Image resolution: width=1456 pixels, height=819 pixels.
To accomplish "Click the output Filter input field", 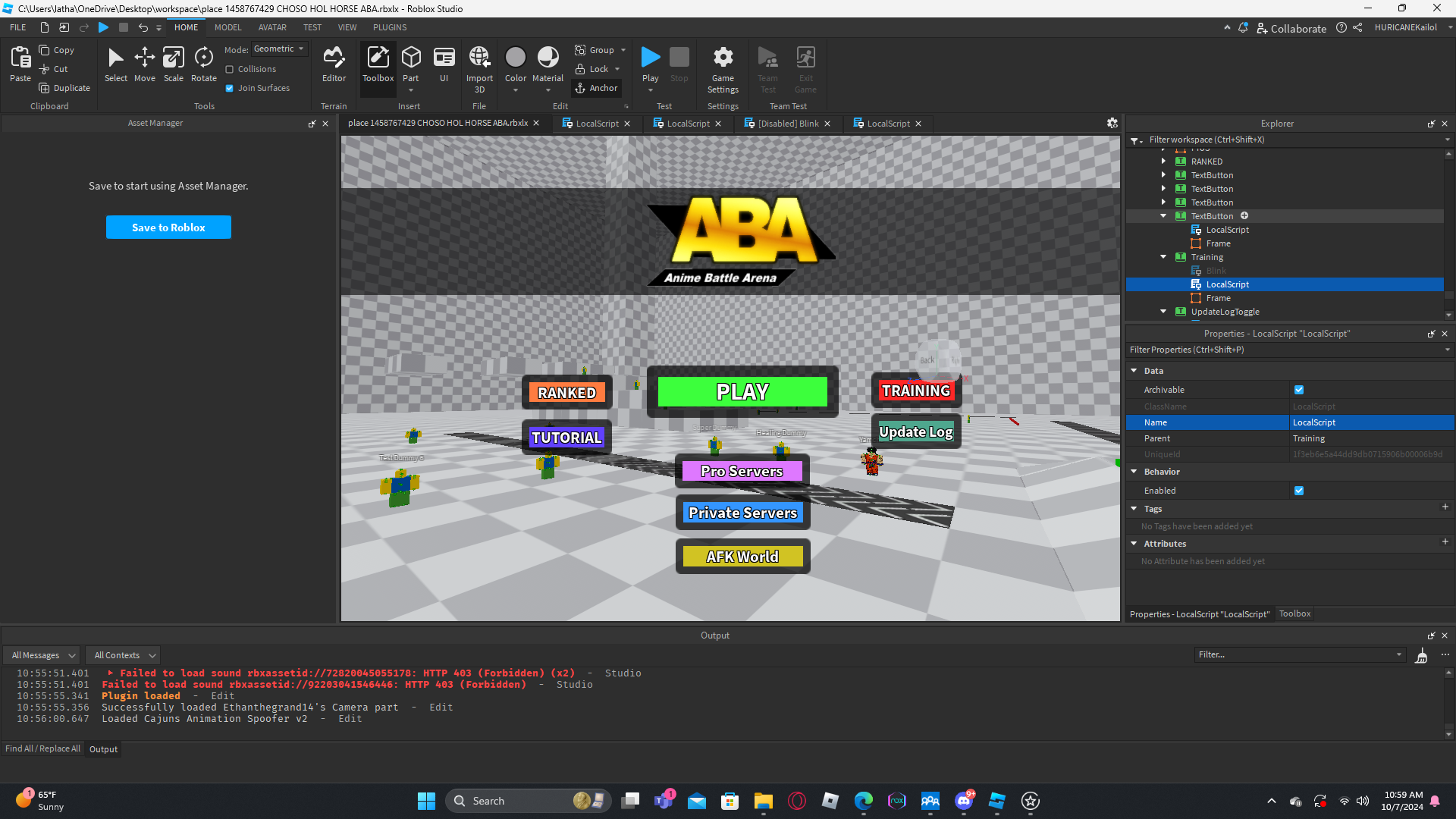I will [x=1297, y=655].
